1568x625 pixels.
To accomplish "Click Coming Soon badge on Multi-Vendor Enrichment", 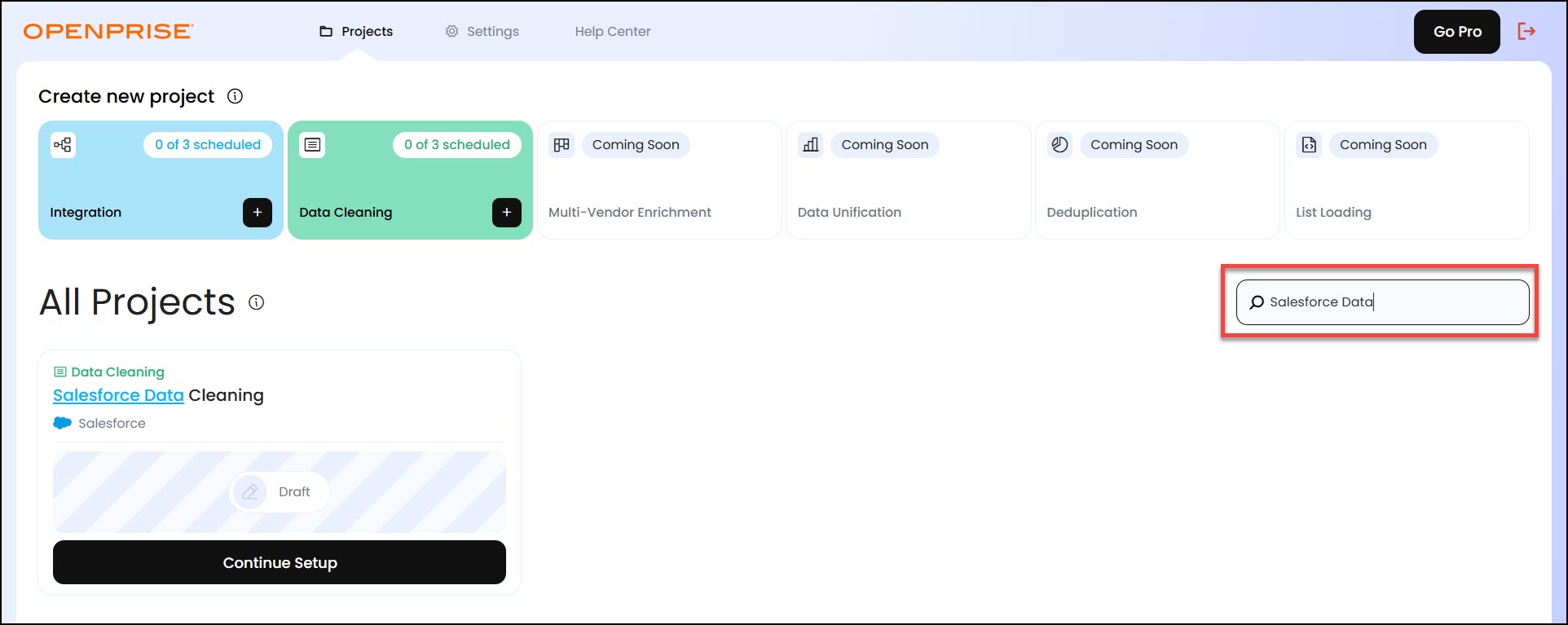I will [636, 145].
